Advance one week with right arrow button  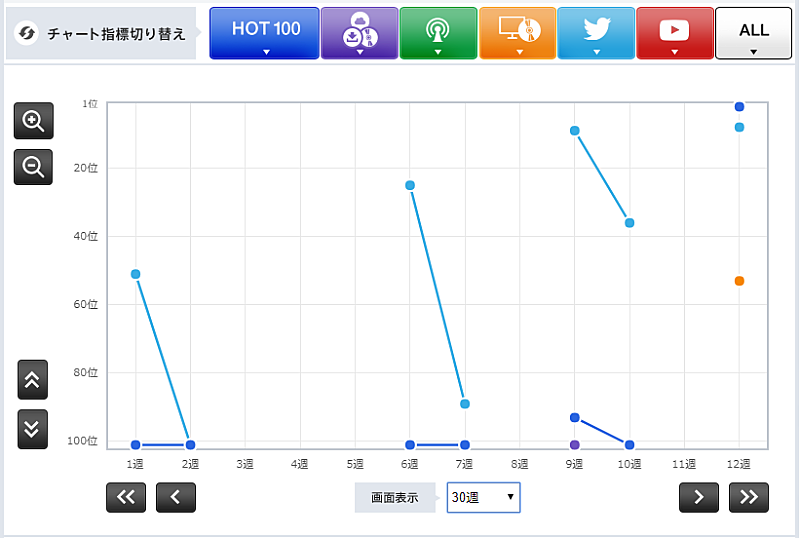tap(699, 497)
